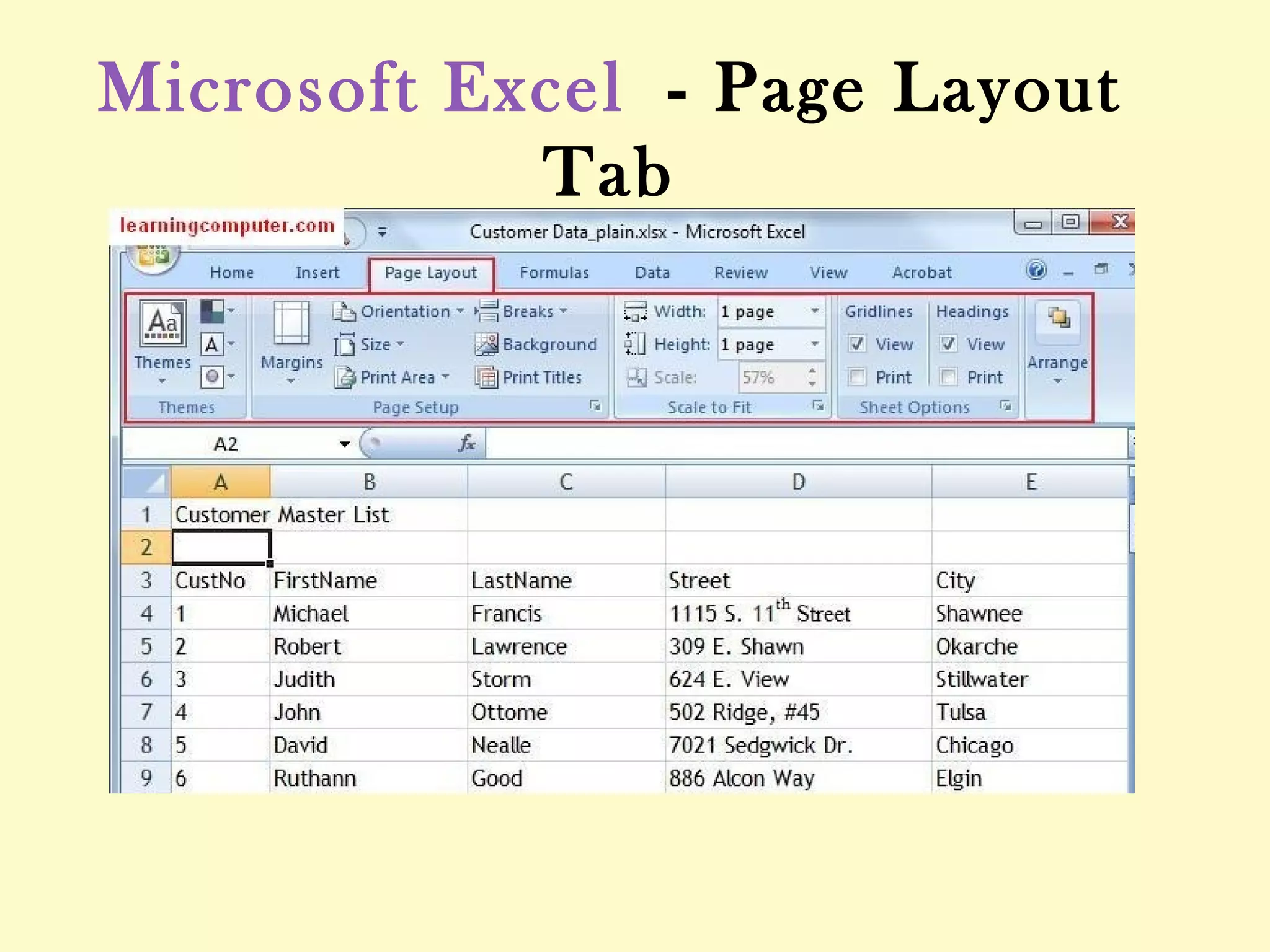Click the theme Colors icon
1270x952 pixels.
(212, 311)
